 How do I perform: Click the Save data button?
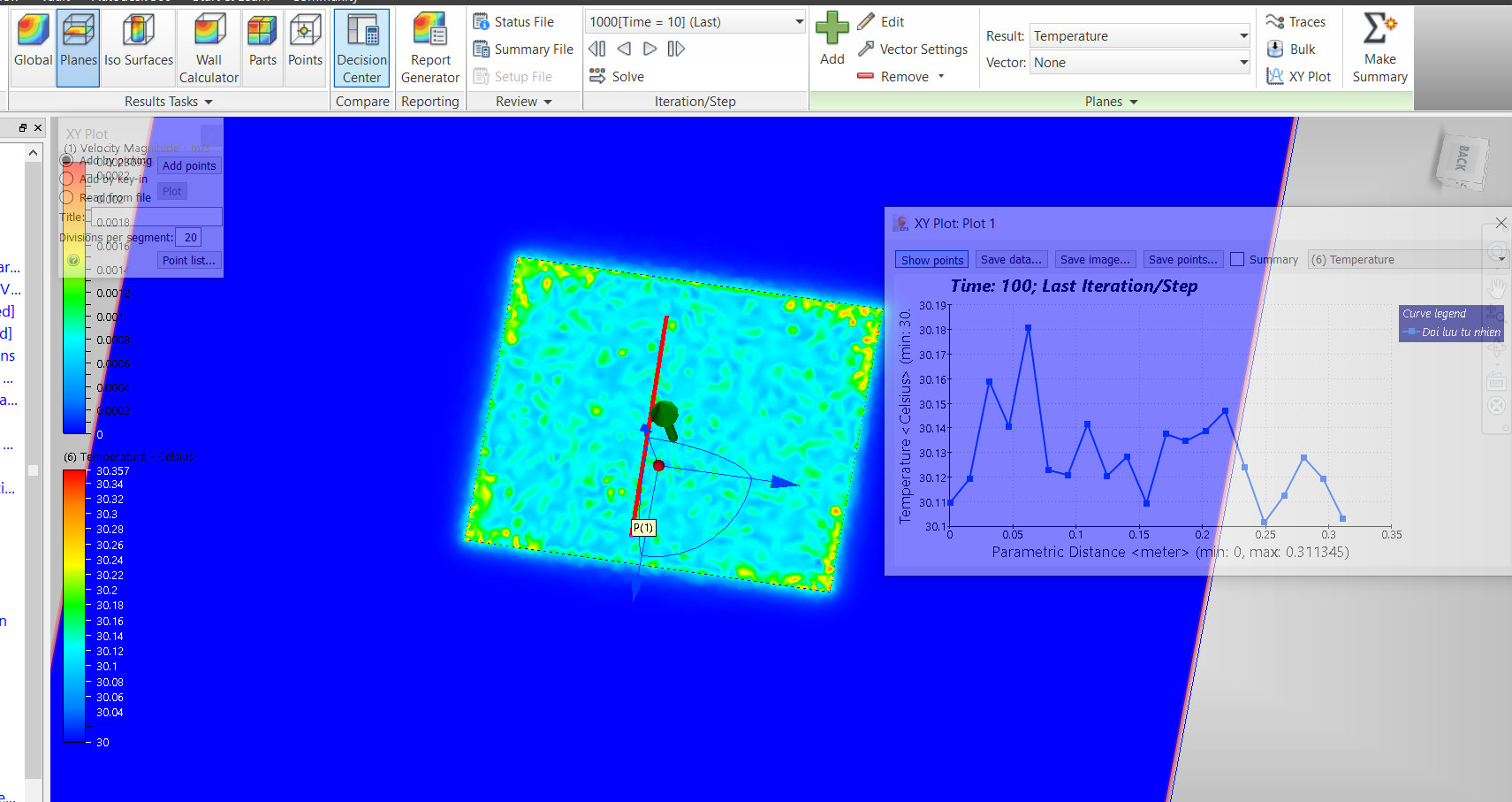[1011, 259]
